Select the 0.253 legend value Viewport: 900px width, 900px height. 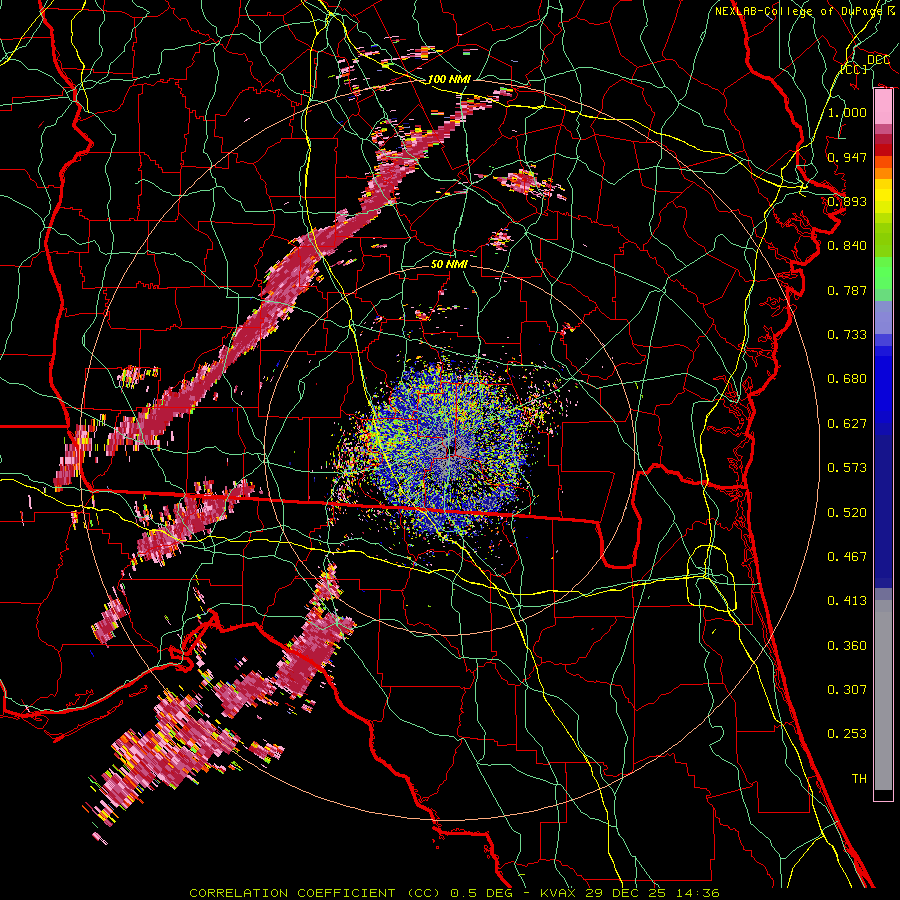point(847,734)
